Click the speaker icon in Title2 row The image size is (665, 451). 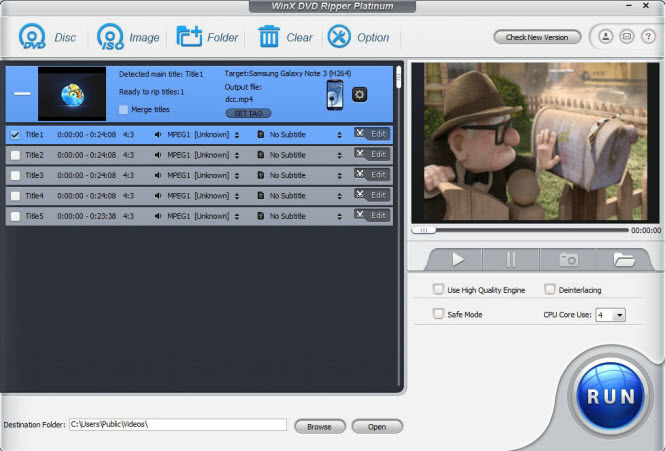pyautogui.click(x=158, y=155)
